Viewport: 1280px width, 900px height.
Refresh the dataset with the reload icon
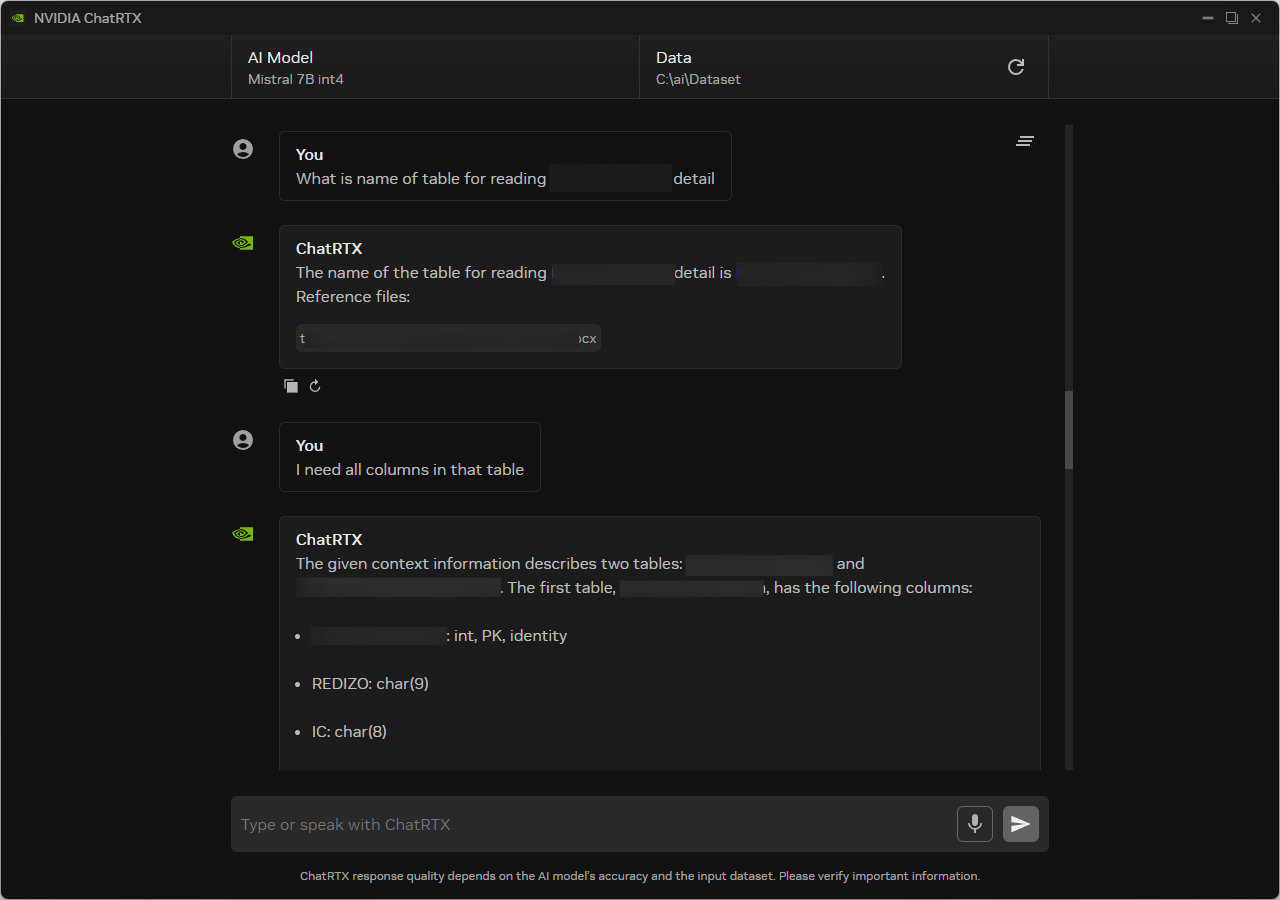click(x=1015, y=67)
